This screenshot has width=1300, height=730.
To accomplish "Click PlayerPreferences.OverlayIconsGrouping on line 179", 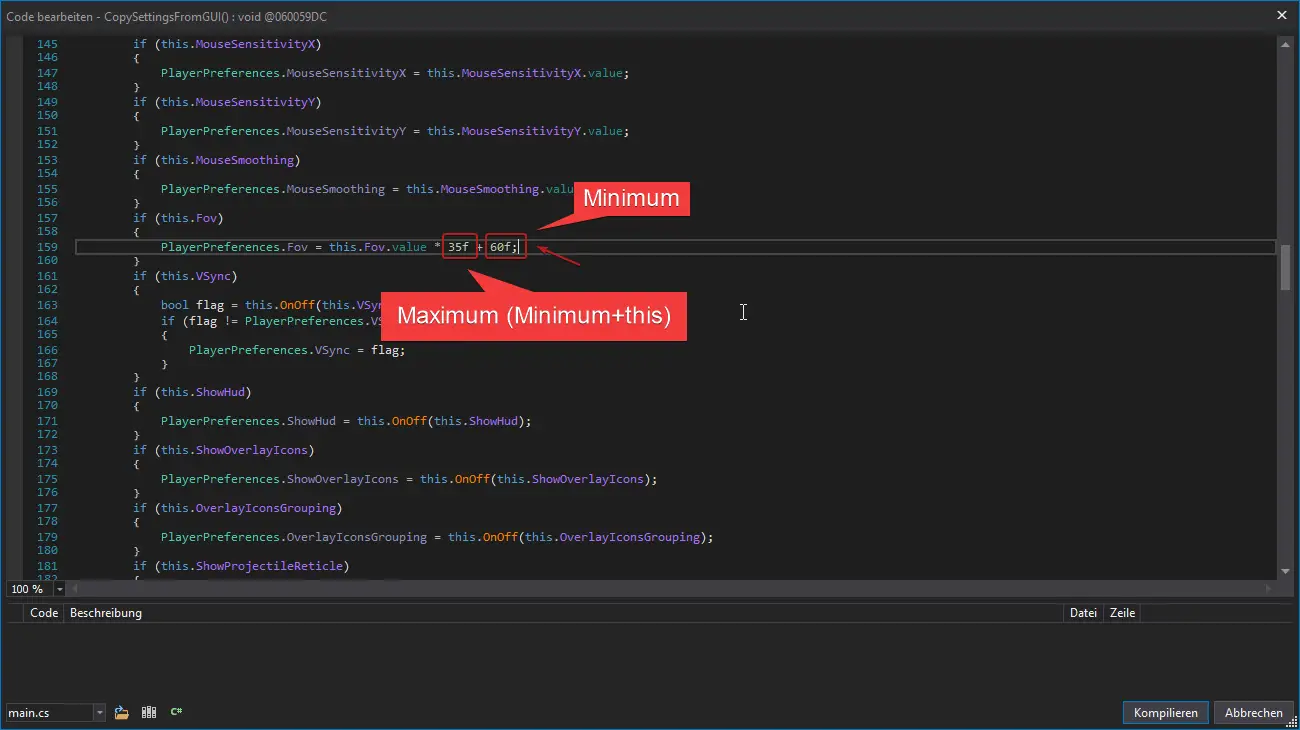I will (294, 537).
